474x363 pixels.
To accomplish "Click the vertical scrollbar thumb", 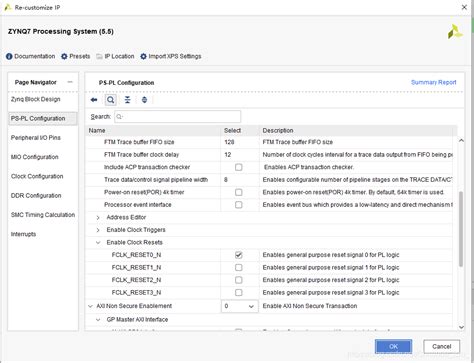I will point(461,229).
